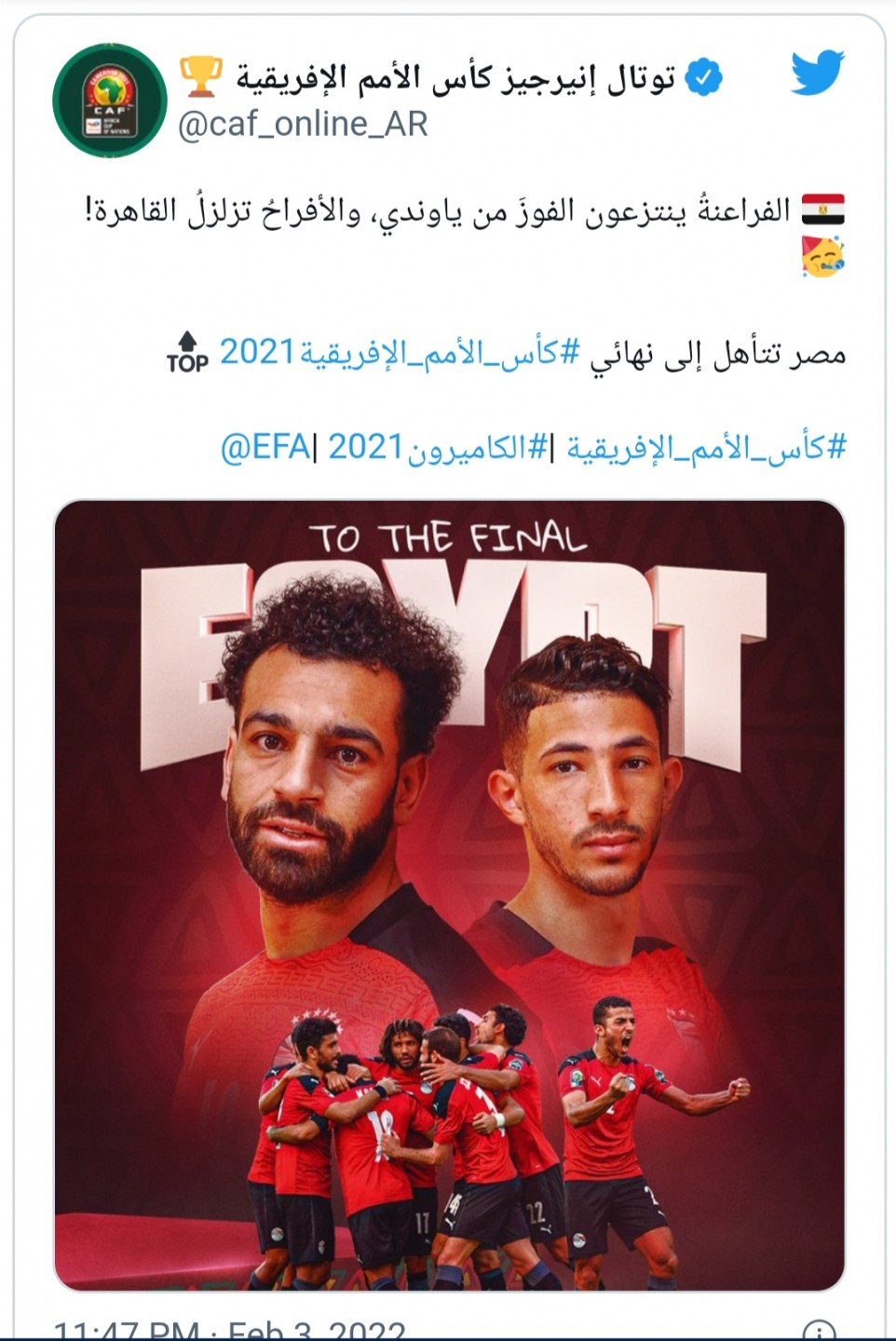Open the Egypt players poster image
The image size is (896, 1341).
tap(449, 895)
